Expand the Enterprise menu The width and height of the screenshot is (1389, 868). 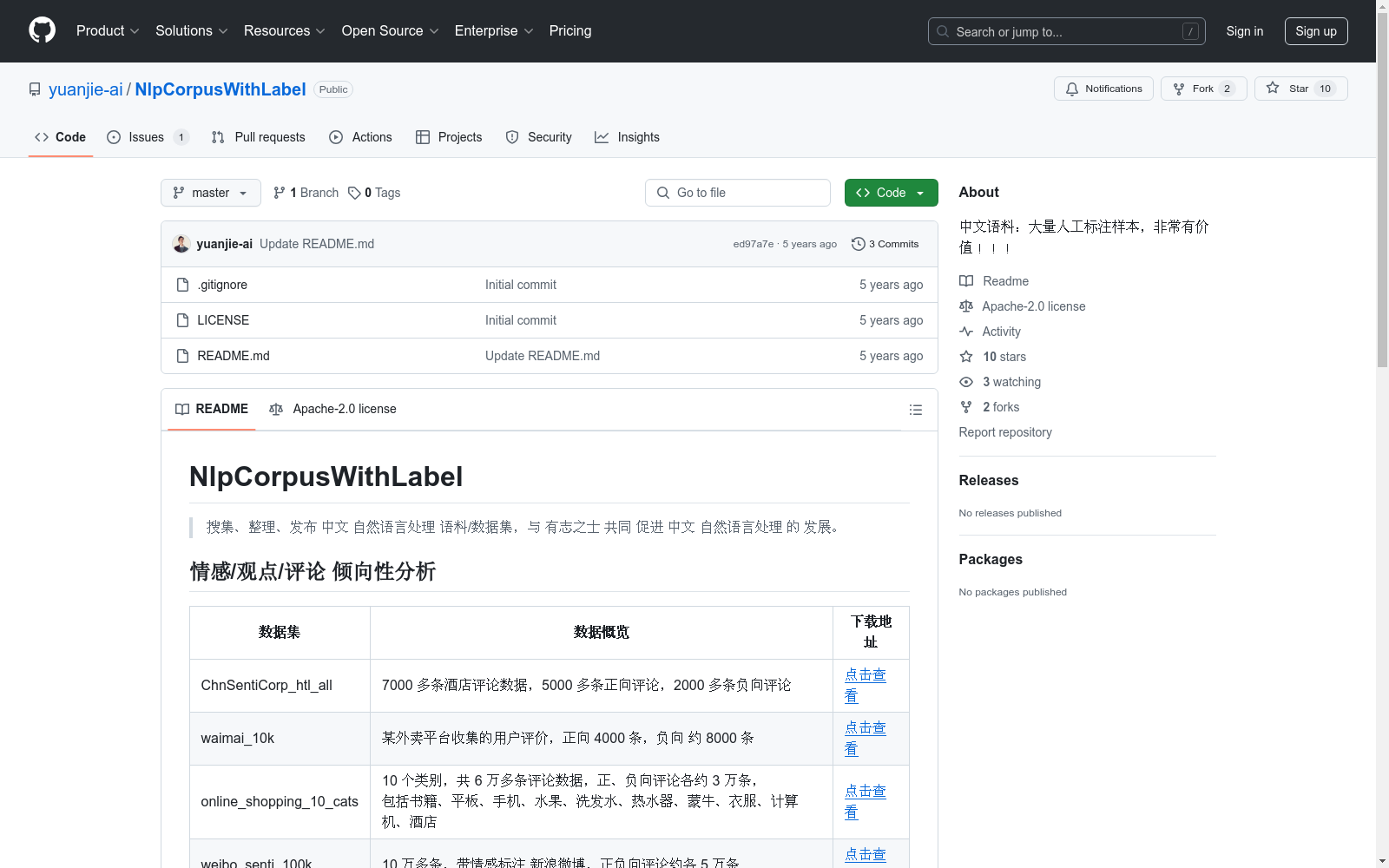[x=494, y=30]
